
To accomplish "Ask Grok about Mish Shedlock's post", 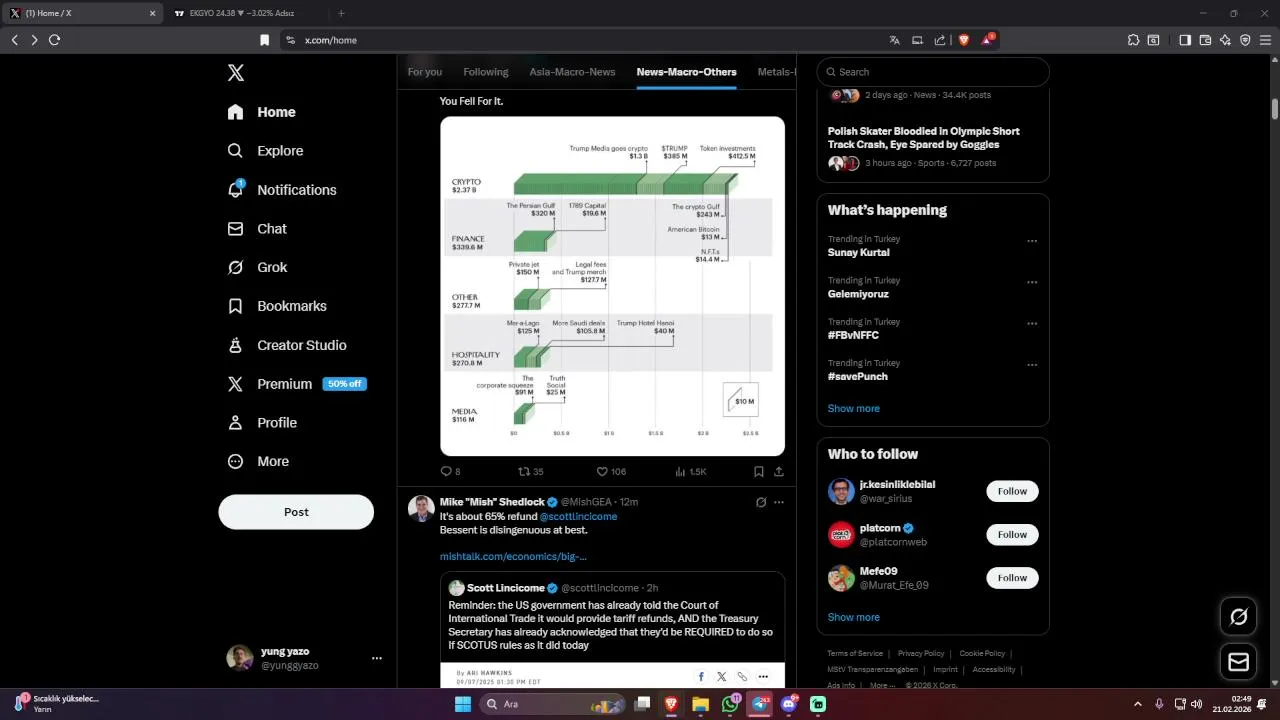I will pos(761,502).
